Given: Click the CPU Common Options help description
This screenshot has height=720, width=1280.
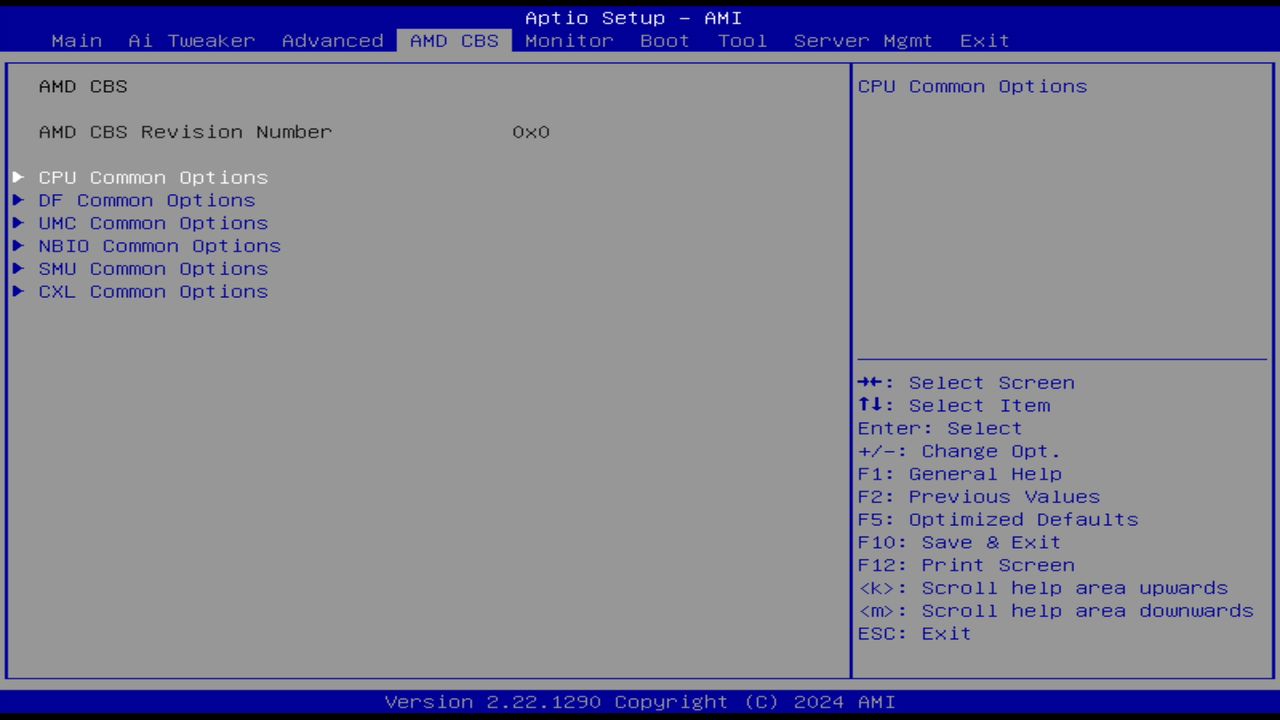Looking at the screenshot, I should [972, 86].
